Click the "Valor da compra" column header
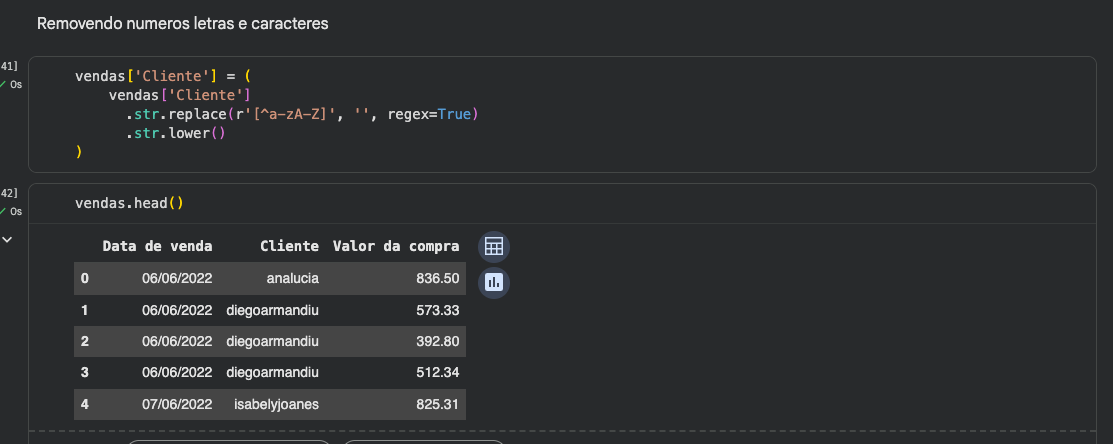The image size is (1113, 444). point(396,246)
